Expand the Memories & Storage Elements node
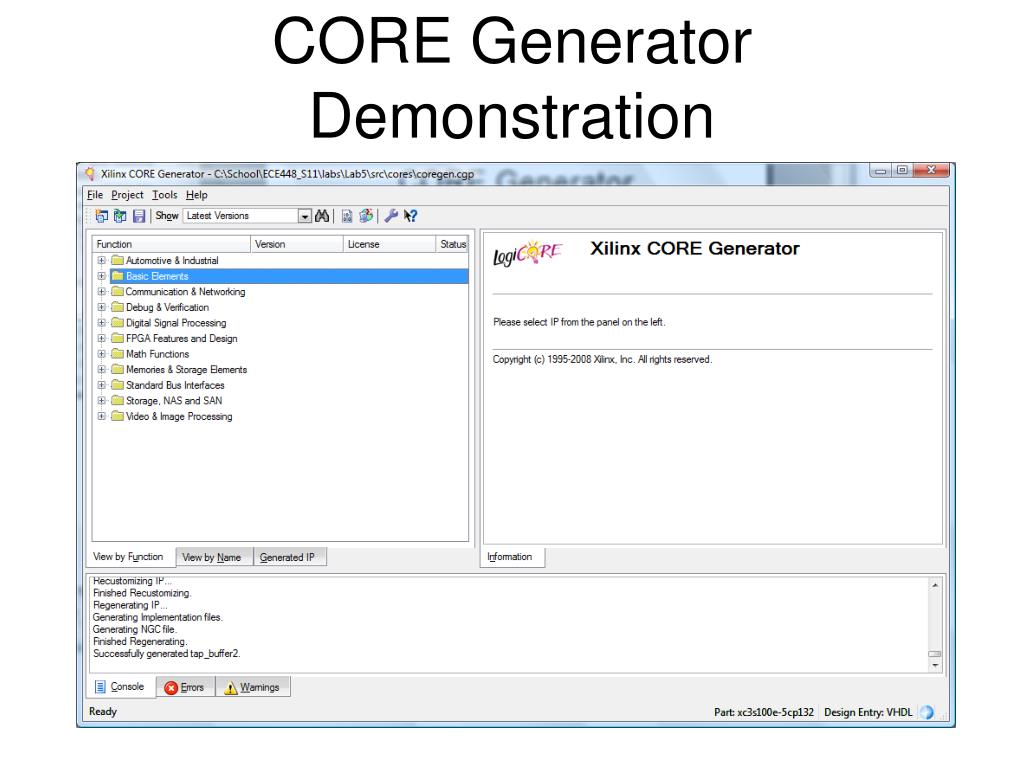Screen dimensions: 1024x768 (x=101, y=369)
